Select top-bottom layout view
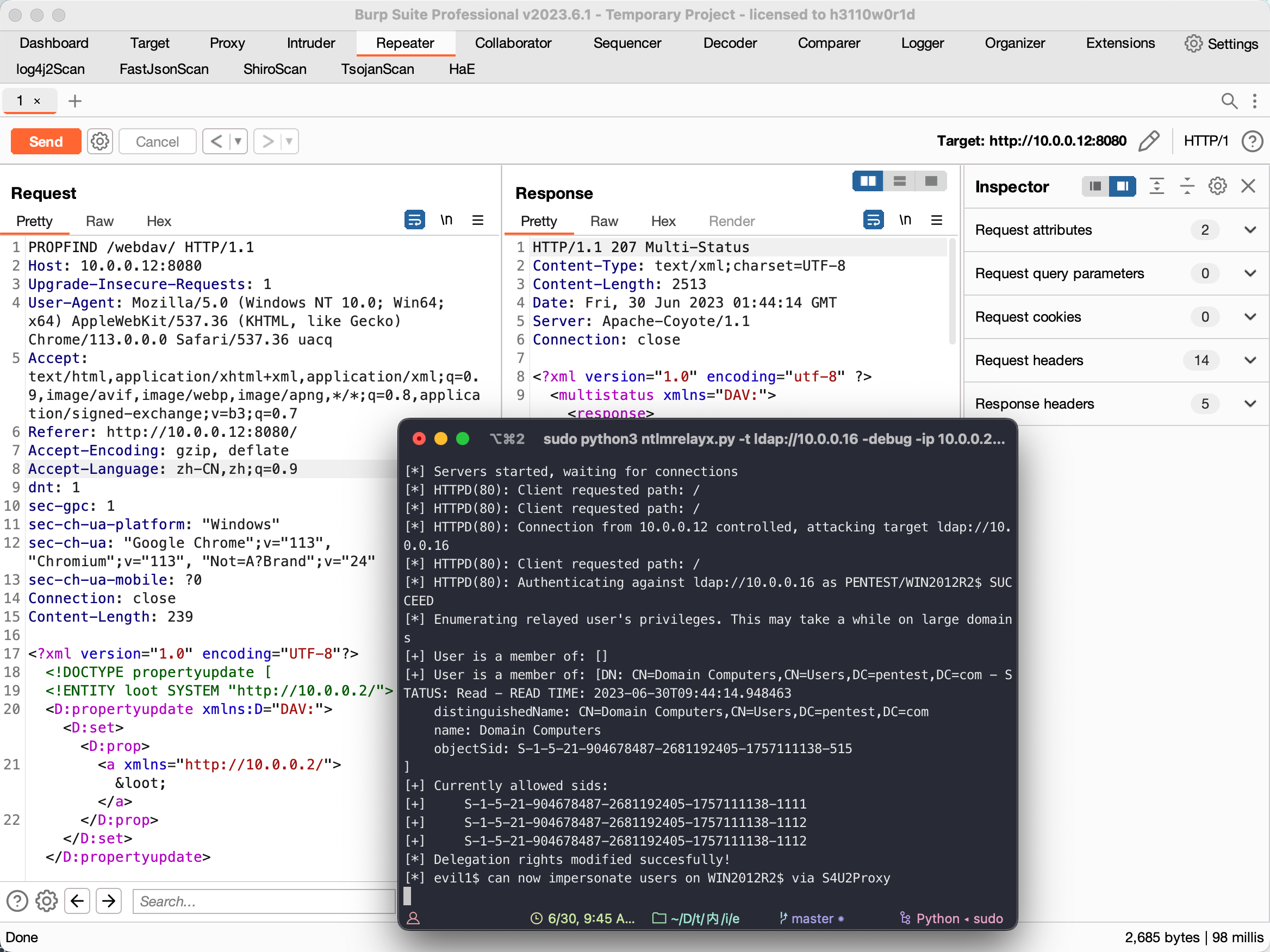 click(x=900, y=181)
